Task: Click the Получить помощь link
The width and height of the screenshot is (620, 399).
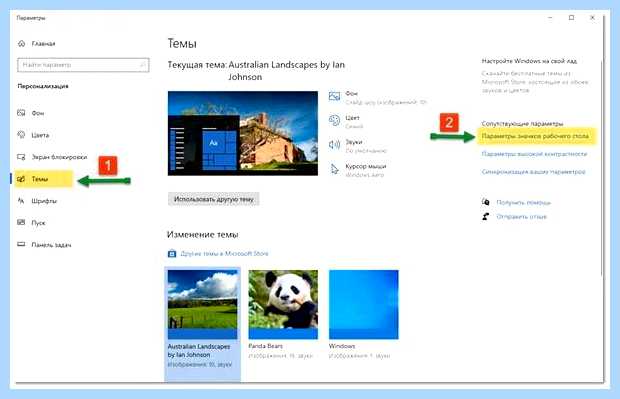Action: (524, 202)
